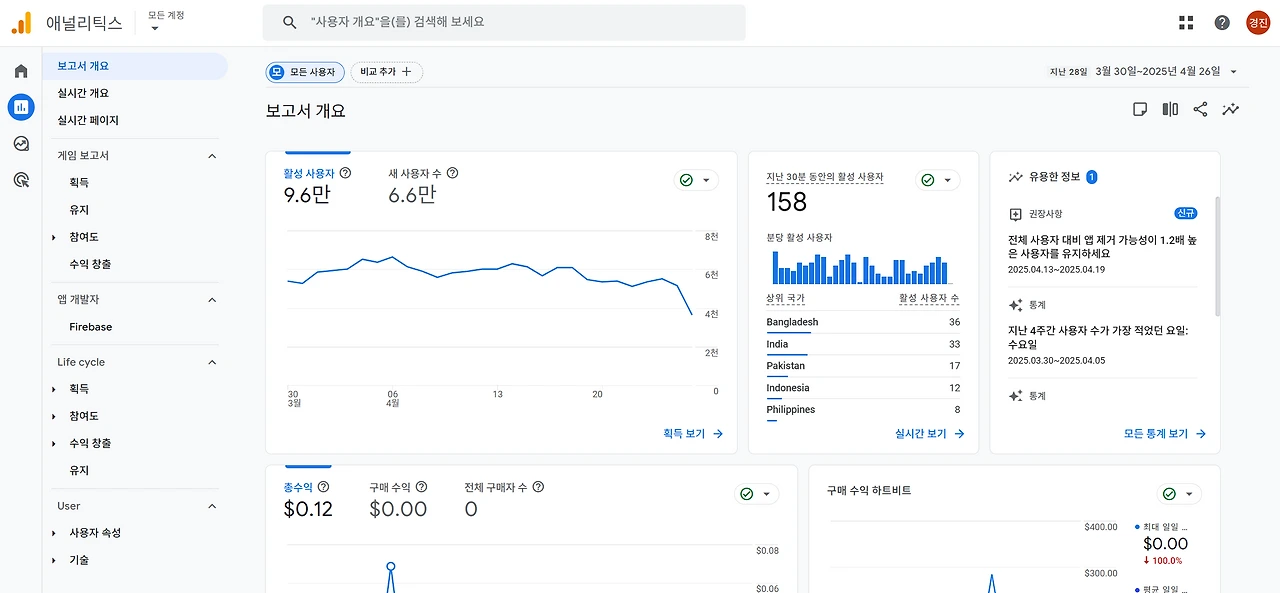1280x593 pixels.
Task: Click help icon next to 총수익
Action: pos(323,487)
